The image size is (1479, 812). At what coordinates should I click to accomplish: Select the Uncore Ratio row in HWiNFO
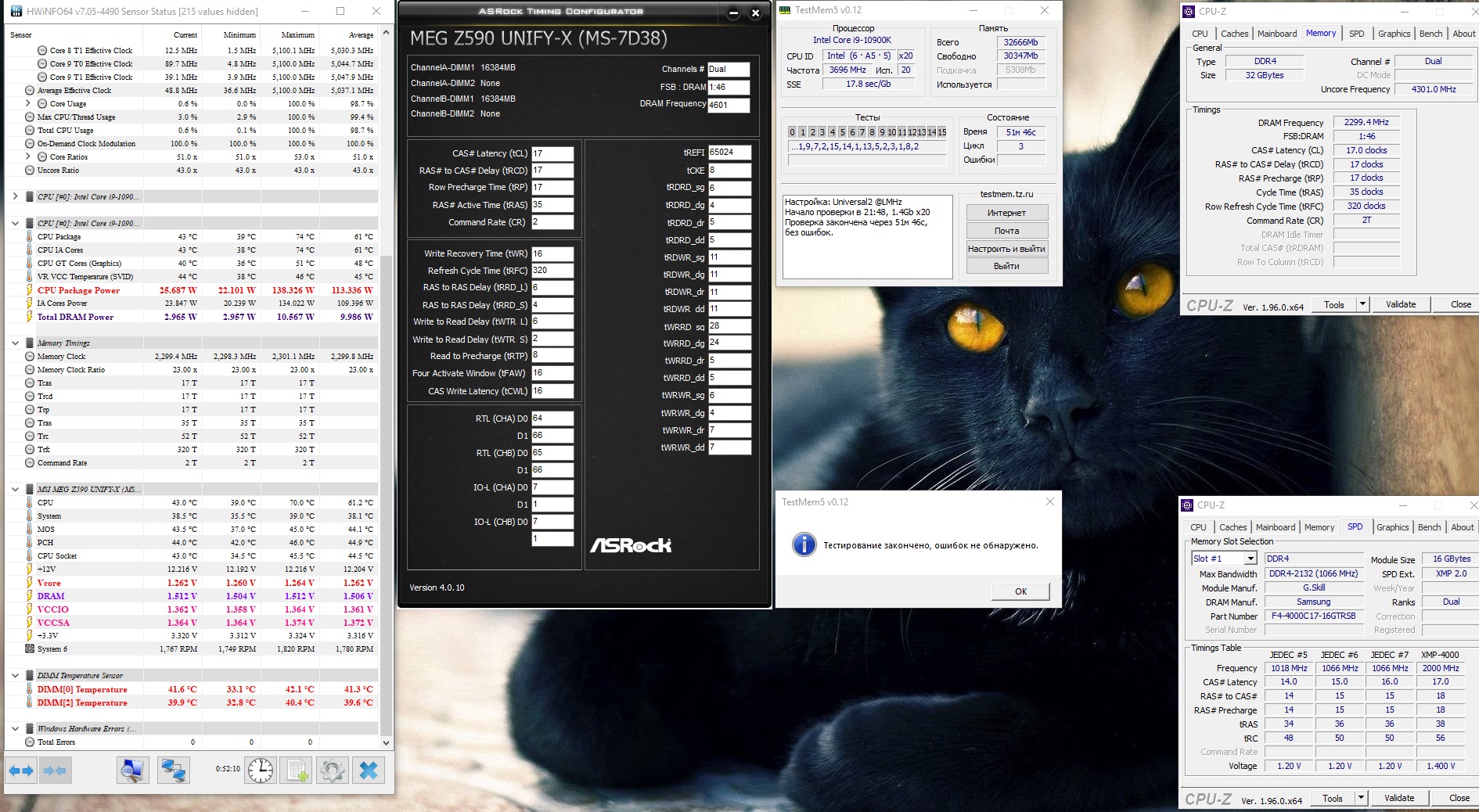pos(192,170)
